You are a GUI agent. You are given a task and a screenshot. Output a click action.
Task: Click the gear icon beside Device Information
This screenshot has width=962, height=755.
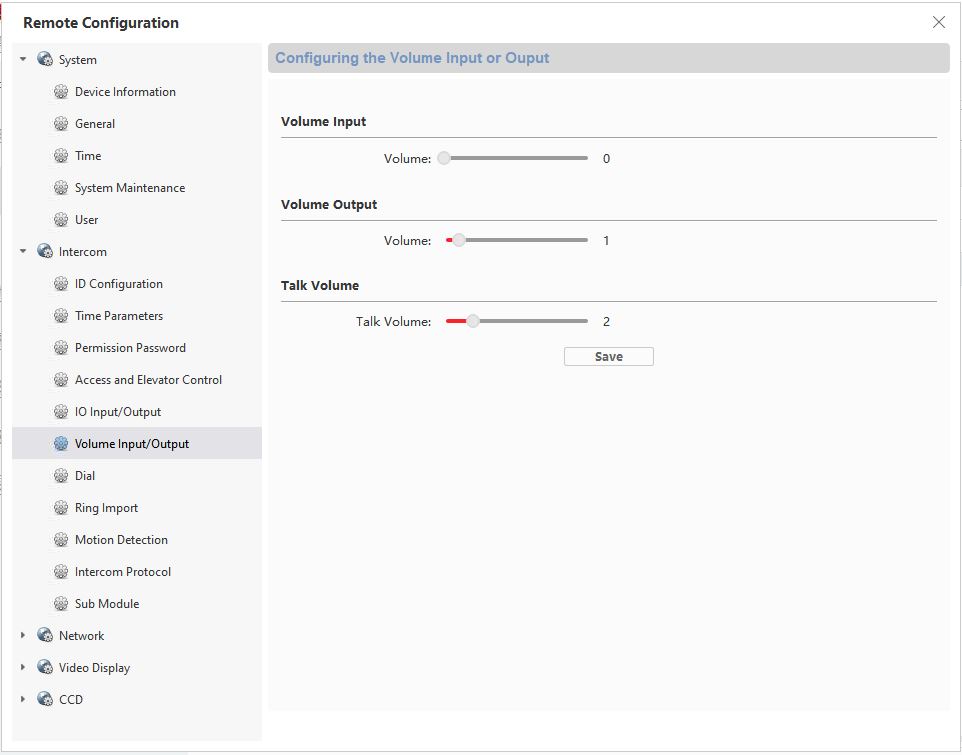(x=61, y=92)
